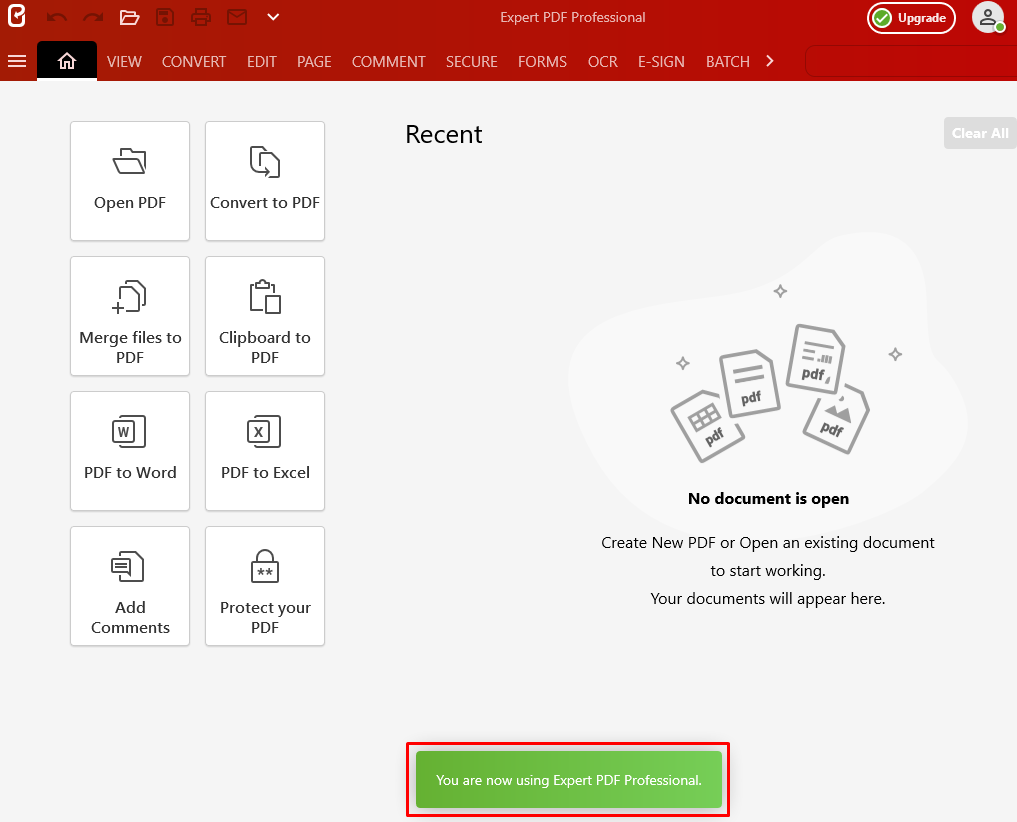
Task: Click the Clipboard to PDF tile
Action: (265, 316)
